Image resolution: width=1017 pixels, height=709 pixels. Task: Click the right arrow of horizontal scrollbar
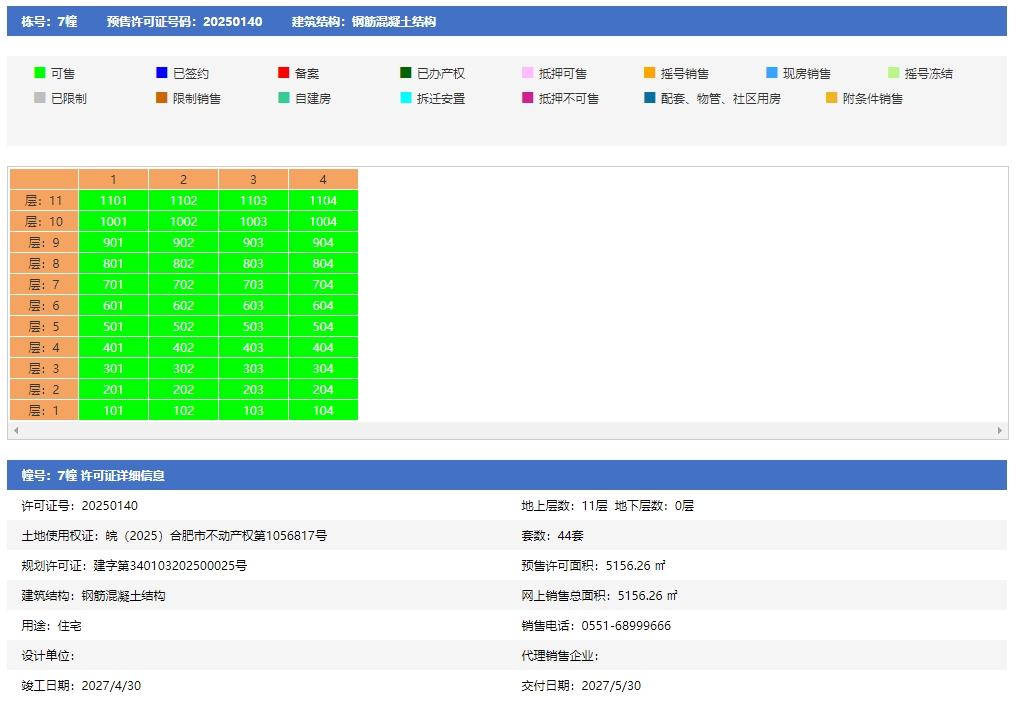pos(999,431)
